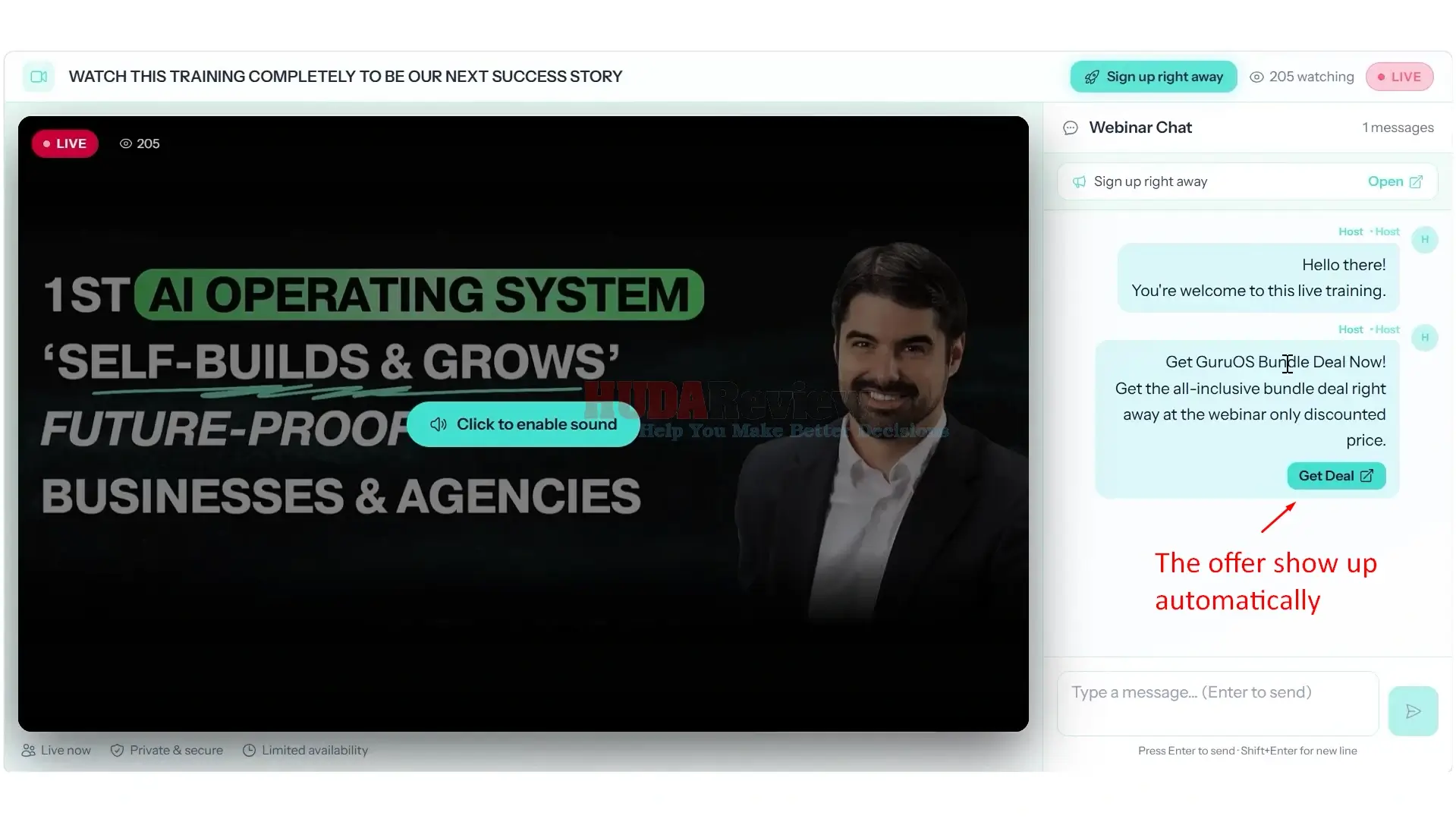
Task: Click the red LIVE badge on video
Action: (64, 143)
